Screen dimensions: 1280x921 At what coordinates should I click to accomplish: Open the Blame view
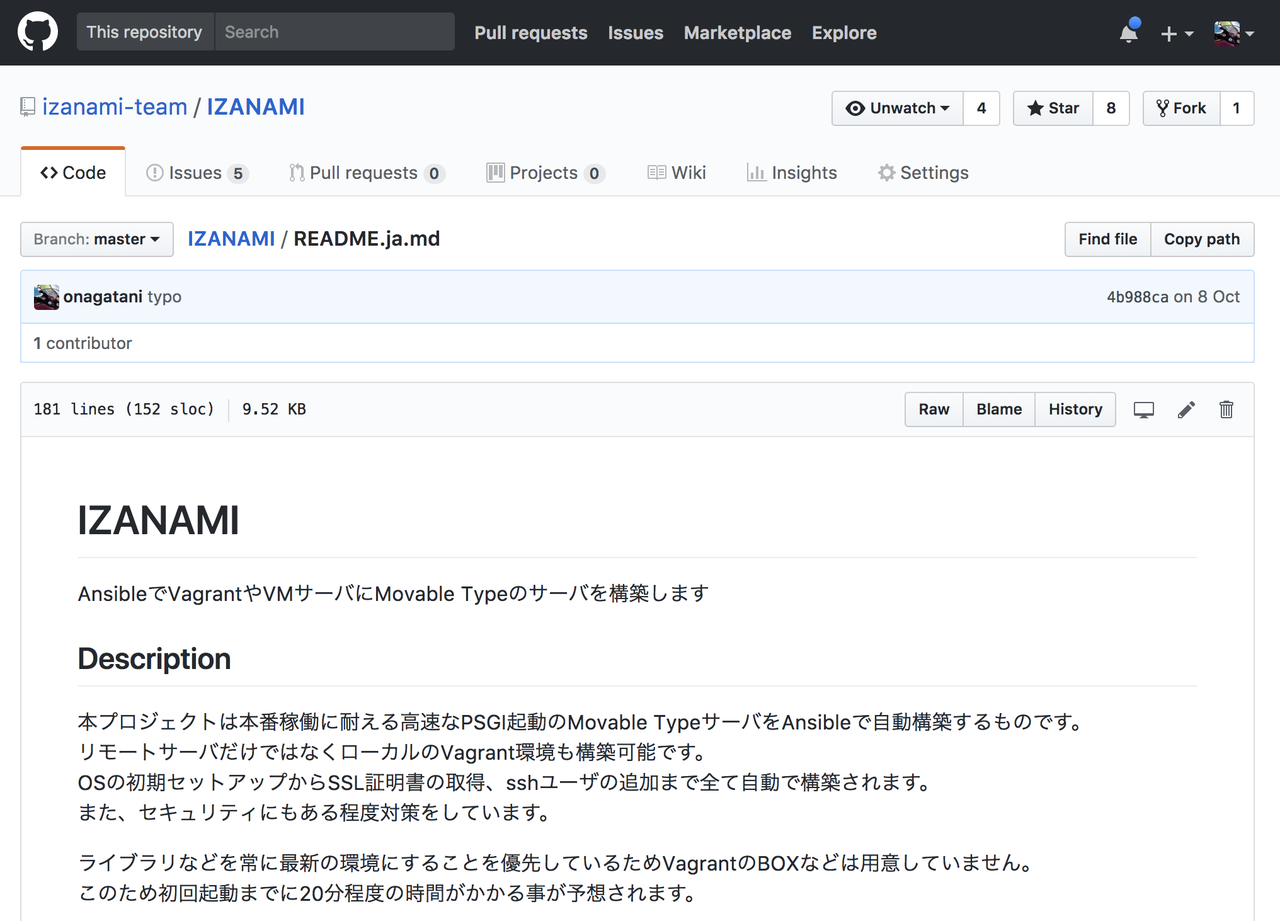coord(999,409)
